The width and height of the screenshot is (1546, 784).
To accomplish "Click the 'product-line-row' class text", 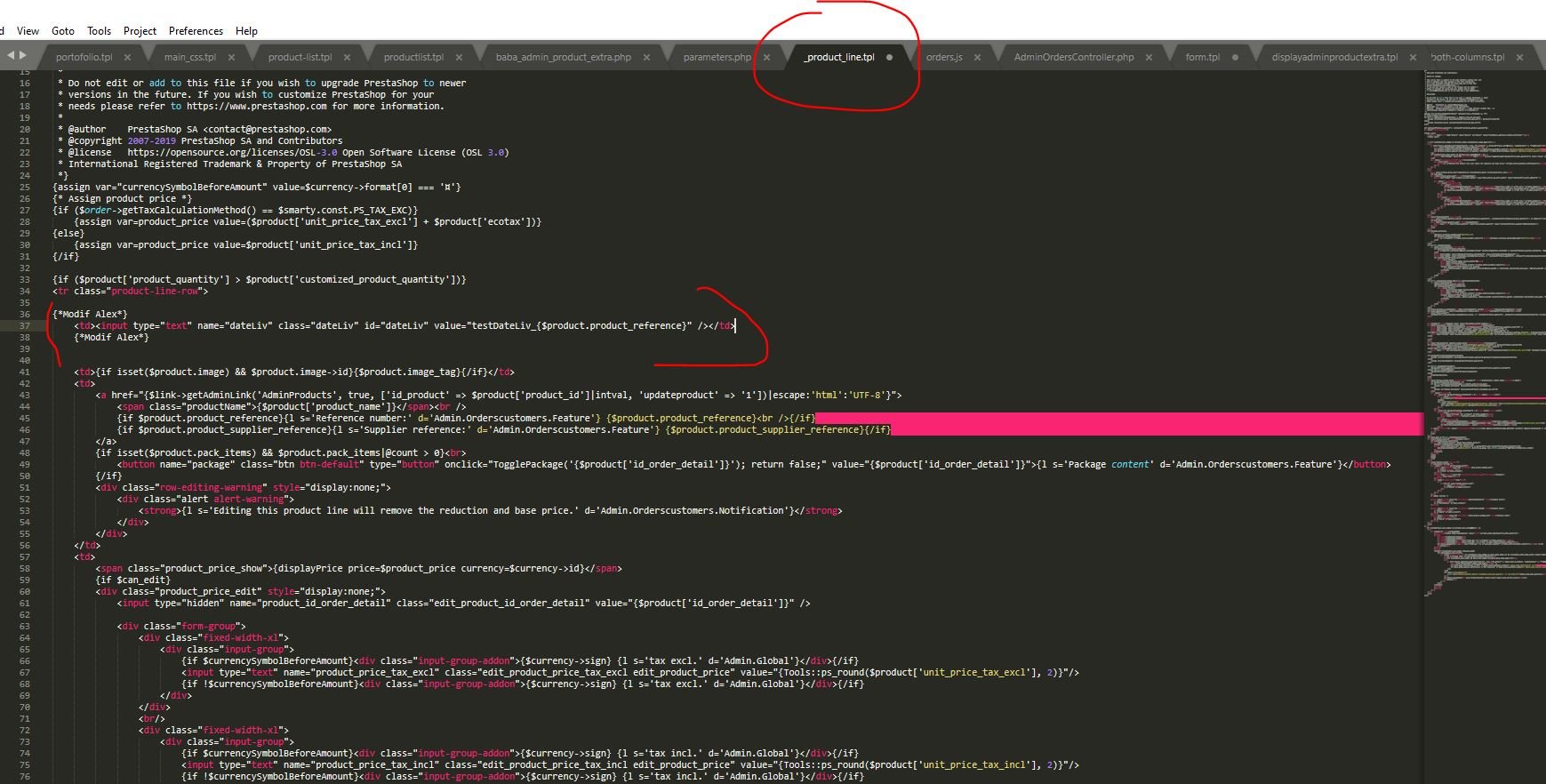I will point(156,291).
